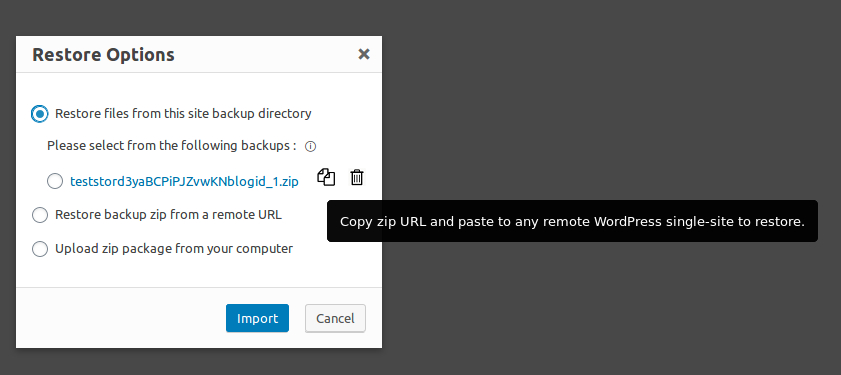This screenshot has height=375, width=841.
Task: Click the Import button
Action: click(257, 318)
